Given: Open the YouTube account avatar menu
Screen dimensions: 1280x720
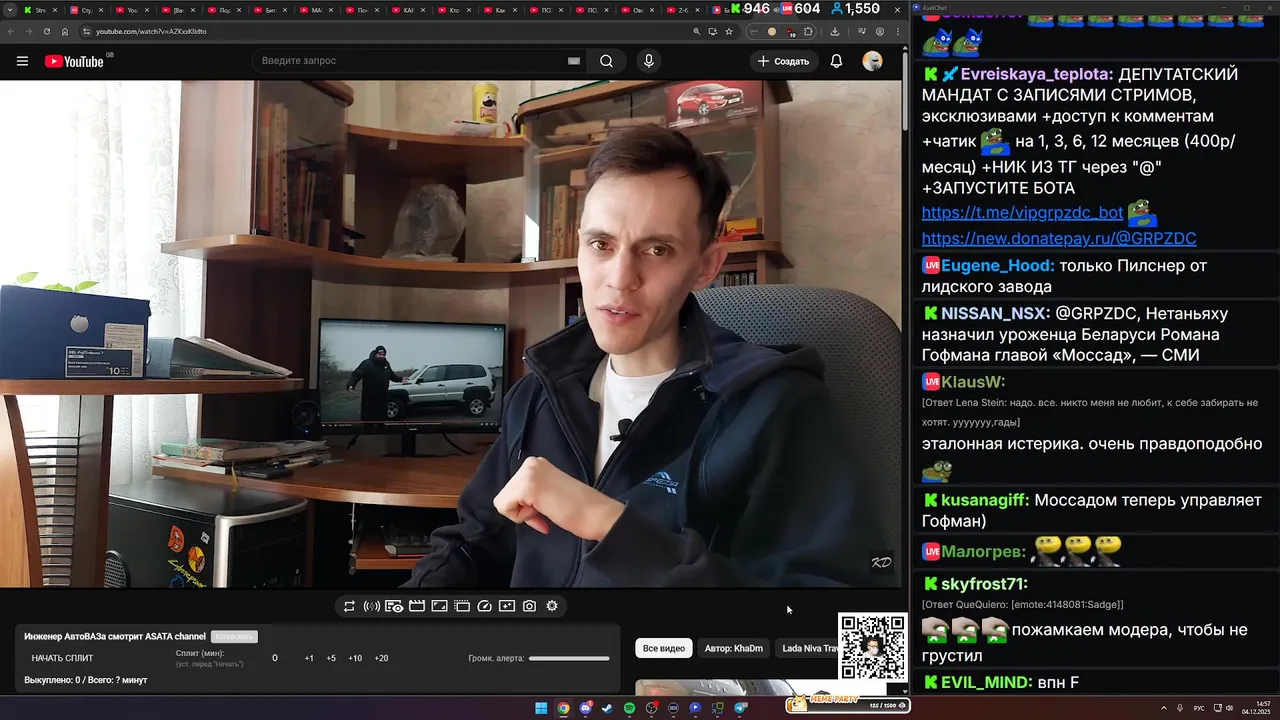Looking at the screenshot, I should (x=873, y=61).
